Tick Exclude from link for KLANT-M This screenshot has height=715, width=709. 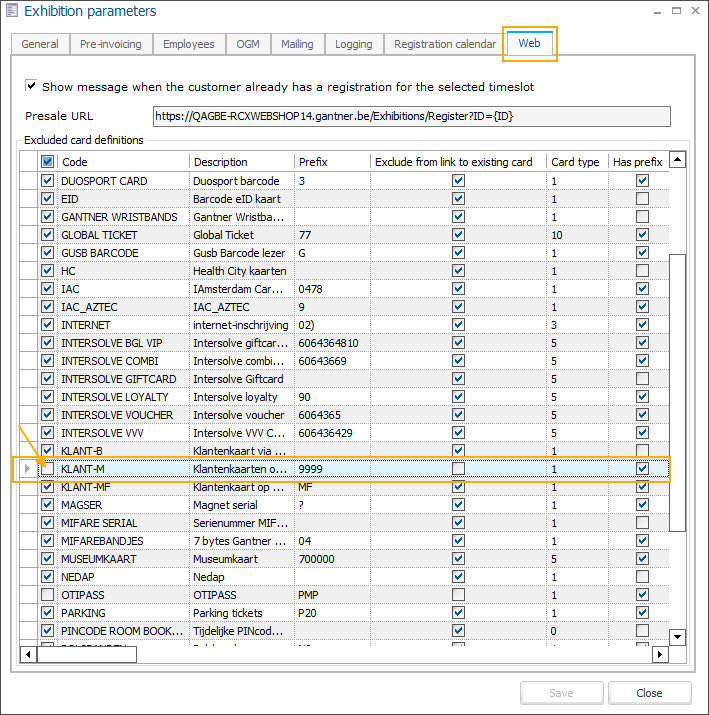458,468
